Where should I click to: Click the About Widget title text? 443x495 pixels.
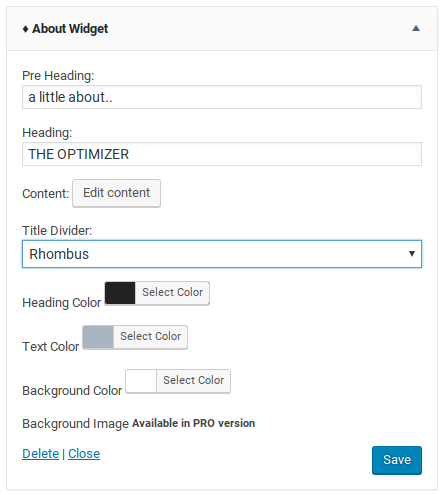click(70, 29)
